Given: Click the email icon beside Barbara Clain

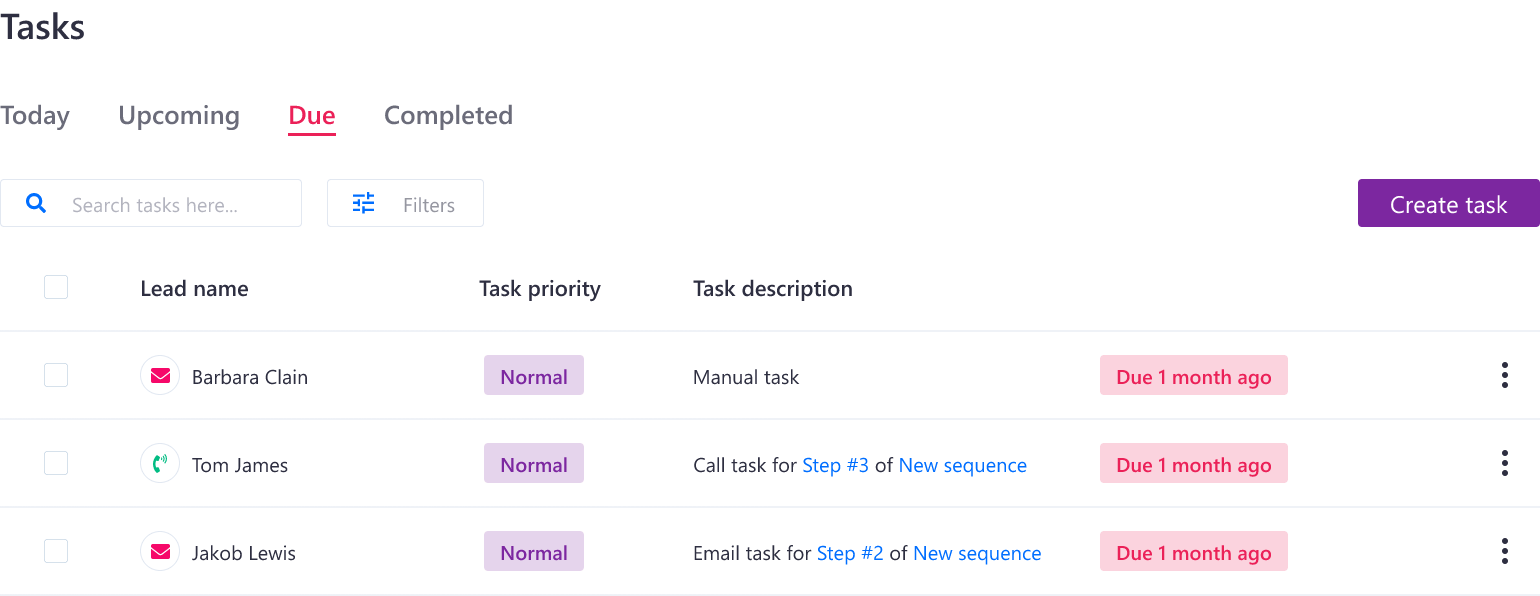Looking at the screenshot, I should coord(160,376).
